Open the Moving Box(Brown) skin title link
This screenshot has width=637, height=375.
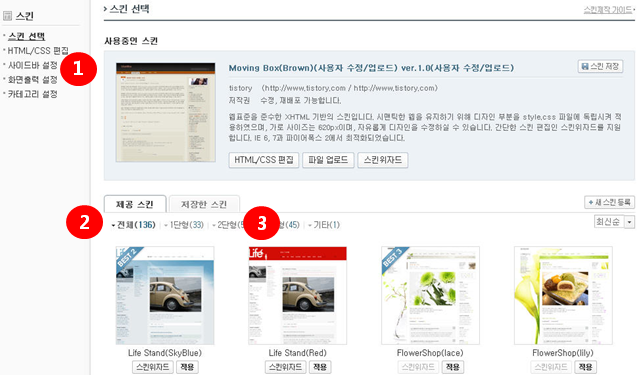pos(371,68)
